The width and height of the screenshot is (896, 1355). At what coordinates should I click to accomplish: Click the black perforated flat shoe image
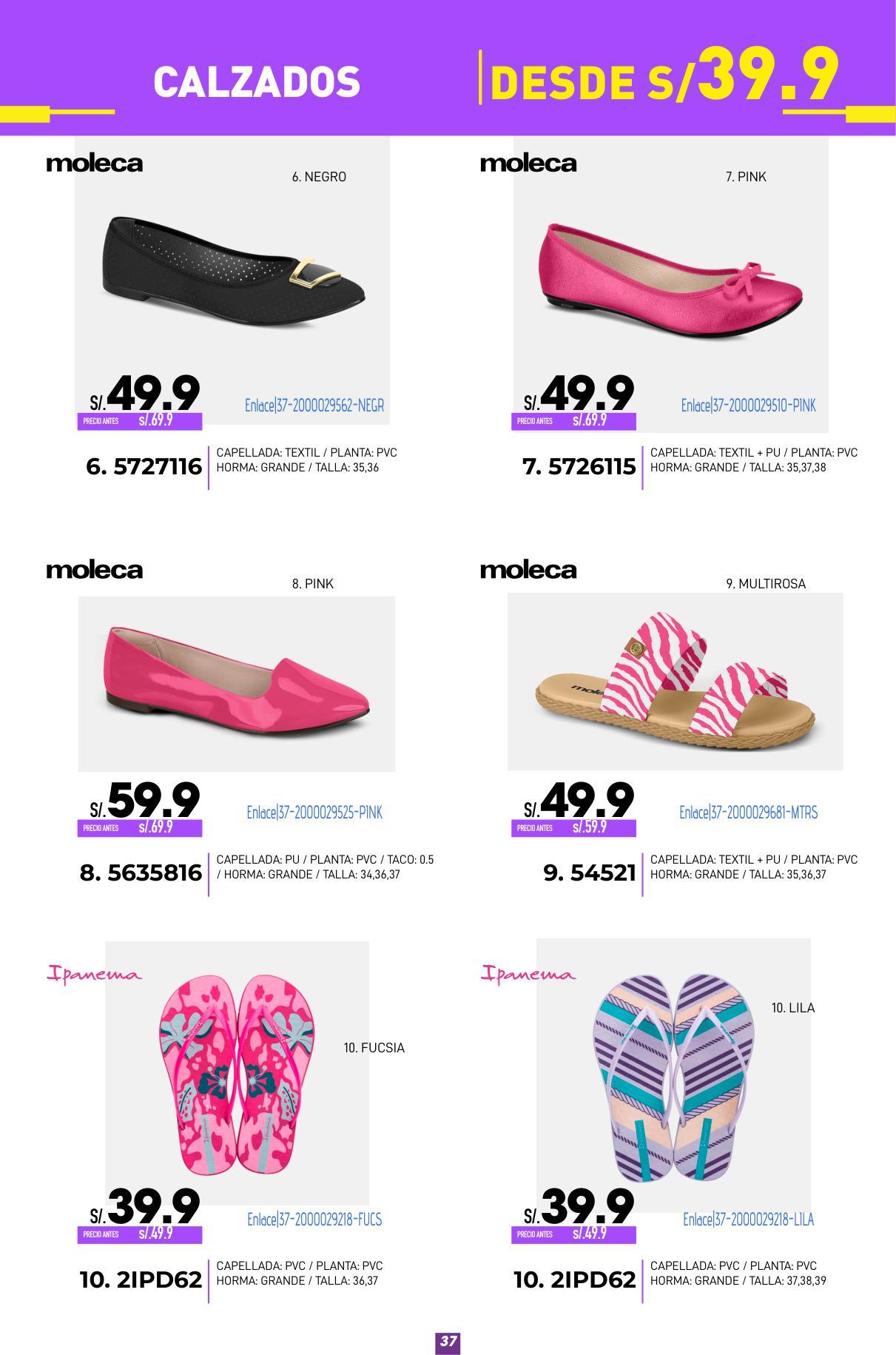(234, 272)
